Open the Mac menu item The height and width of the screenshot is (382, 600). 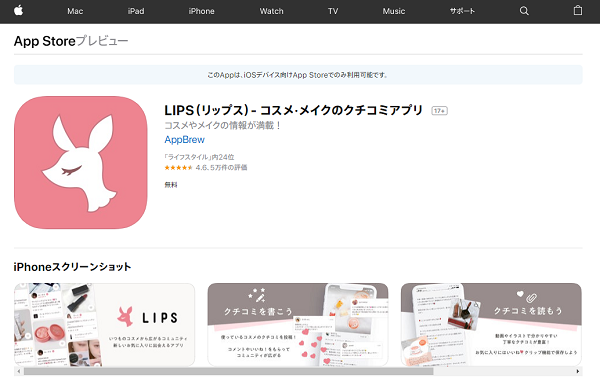(75, 11)
